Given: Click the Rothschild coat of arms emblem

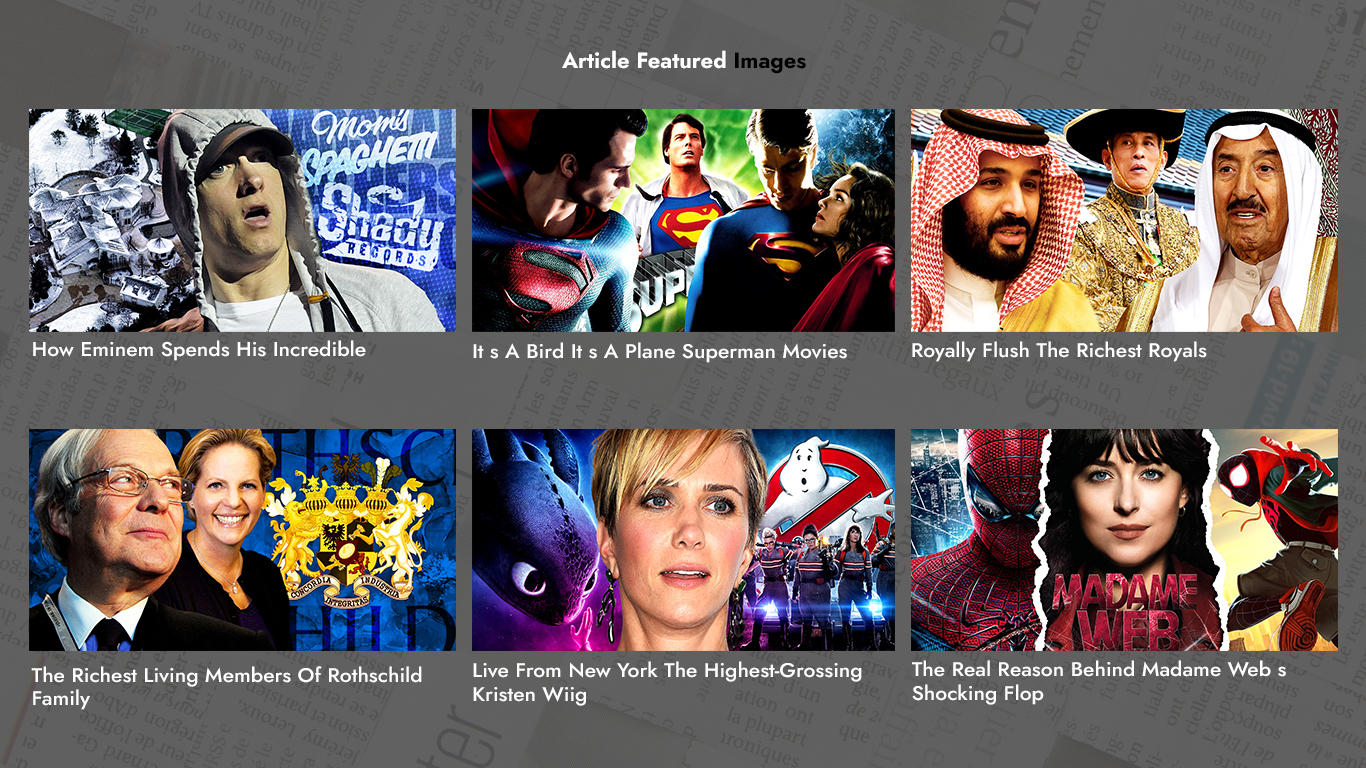Looking at the screenshot, I should [x=345, y=530].
